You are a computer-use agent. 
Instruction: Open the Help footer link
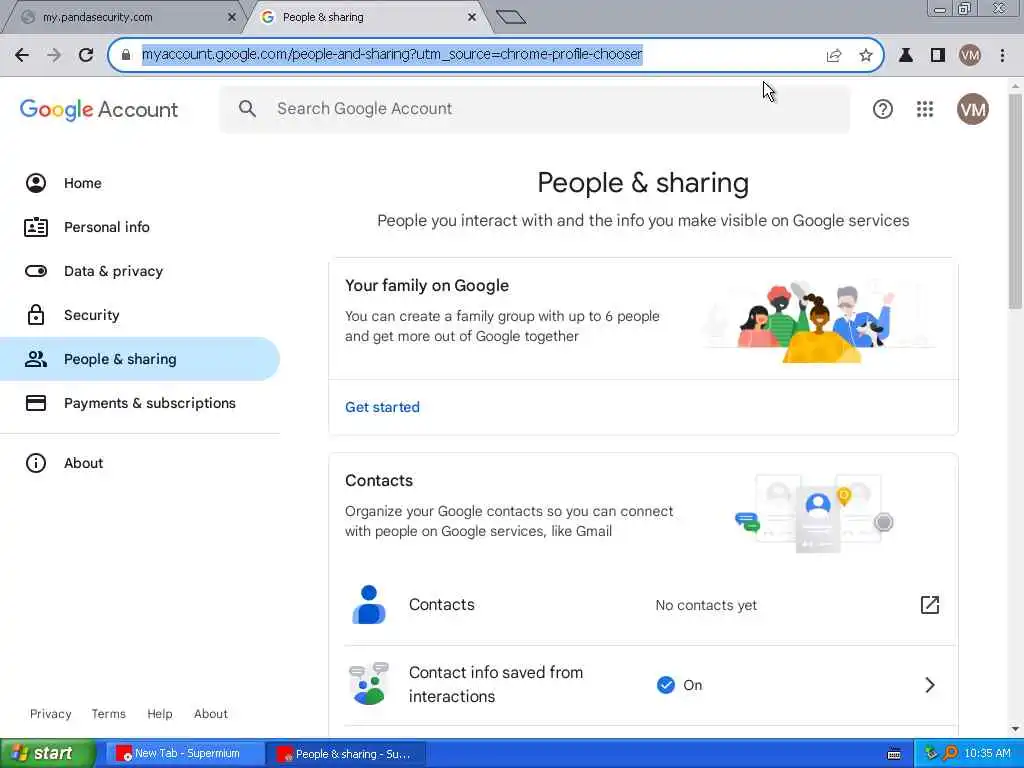[x=159, y=714]
